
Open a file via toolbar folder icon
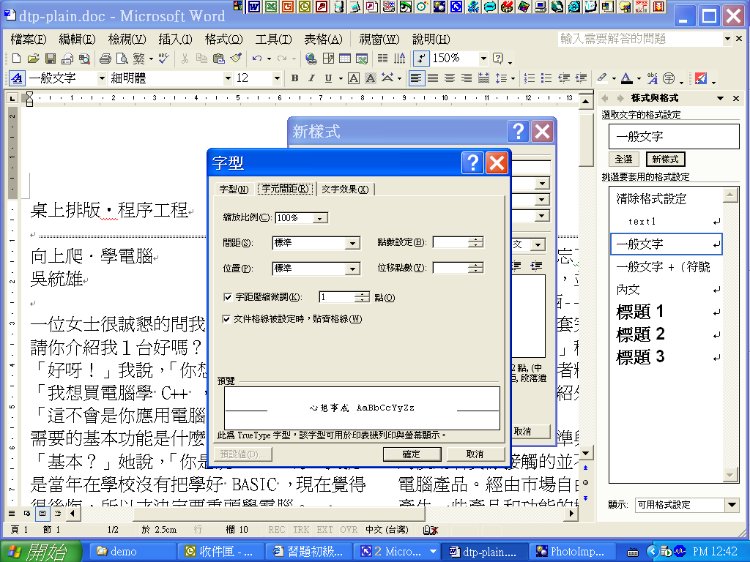(x=33, y=59)
